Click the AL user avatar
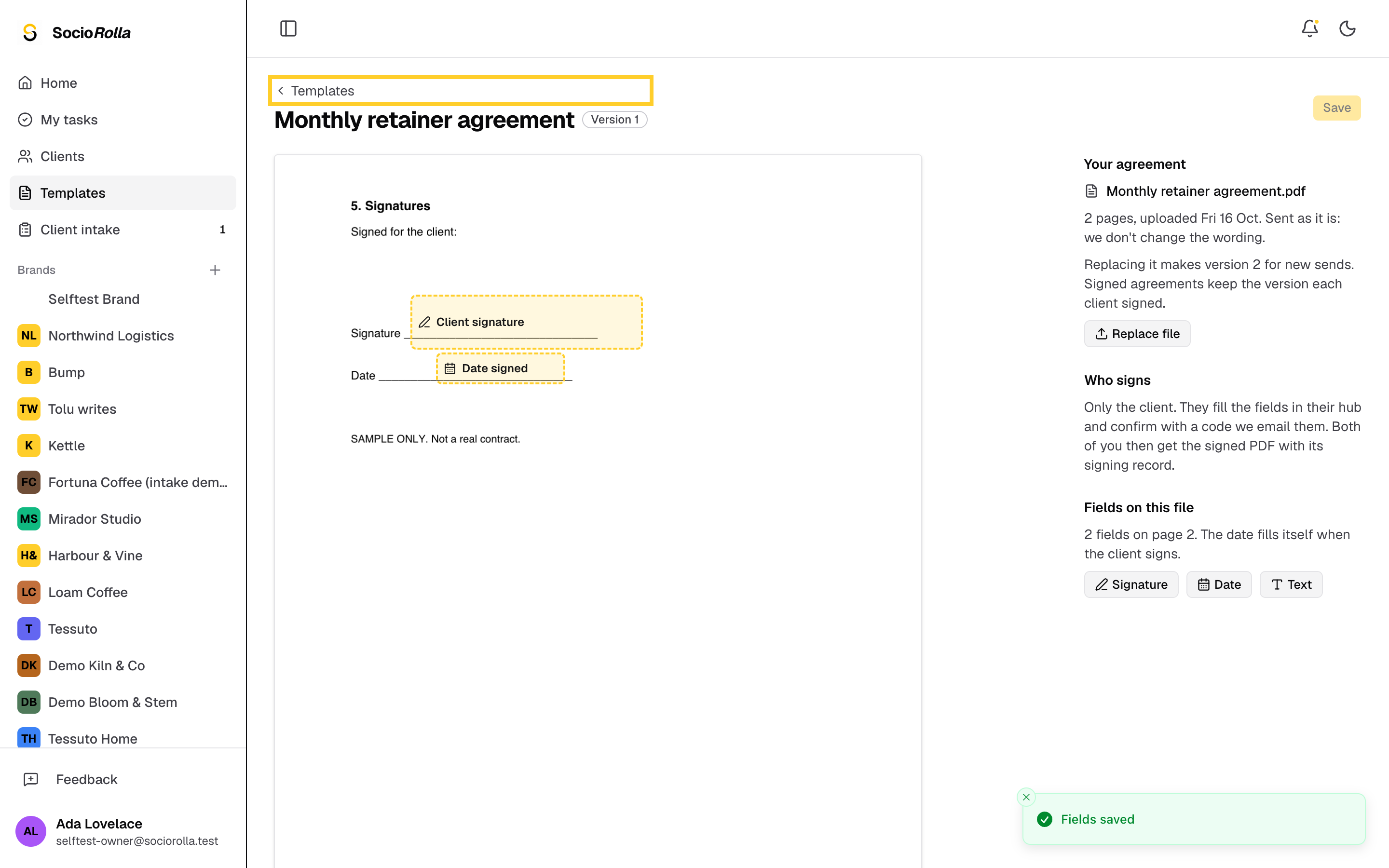This screenshot has width=1389, height=868. (31, 831)
